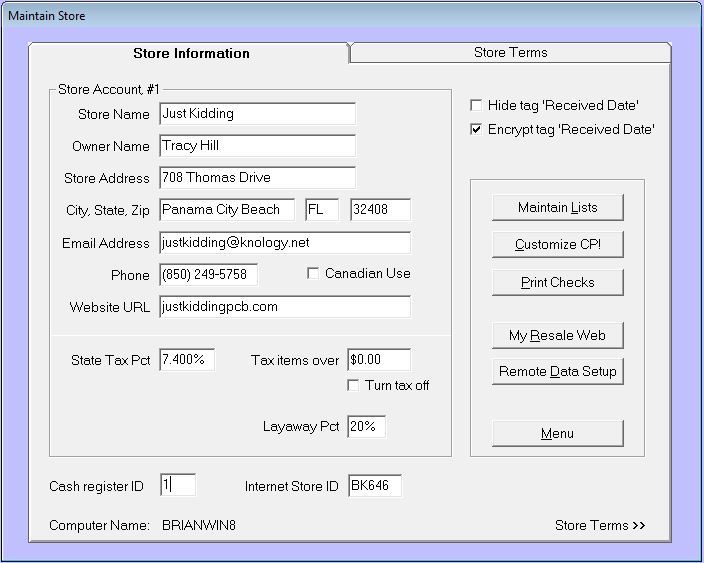The width and height of the screenshot is (704, 563).
Task: Select the state field FL
Action: tap(322, 210)
